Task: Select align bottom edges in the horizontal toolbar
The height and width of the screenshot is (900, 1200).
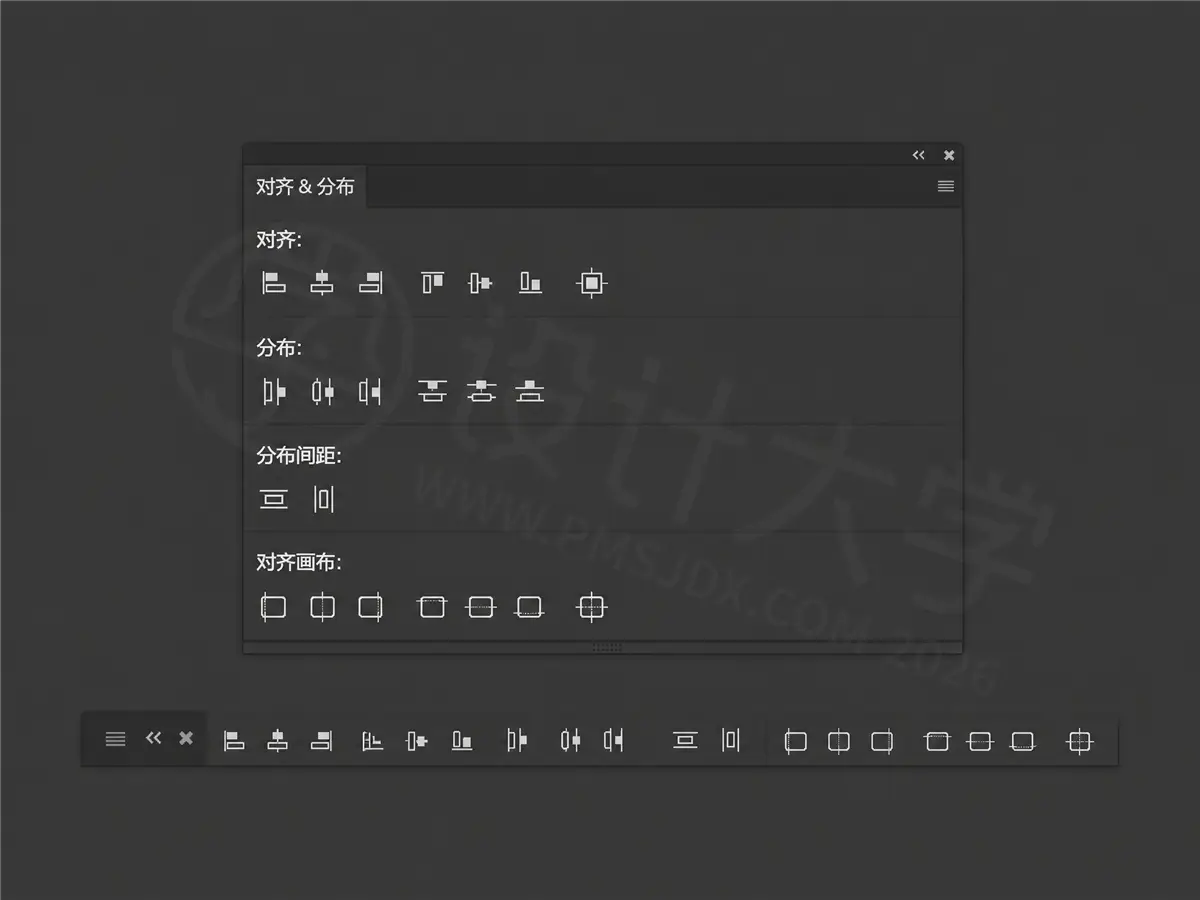Action: click(x=461, y=741)
